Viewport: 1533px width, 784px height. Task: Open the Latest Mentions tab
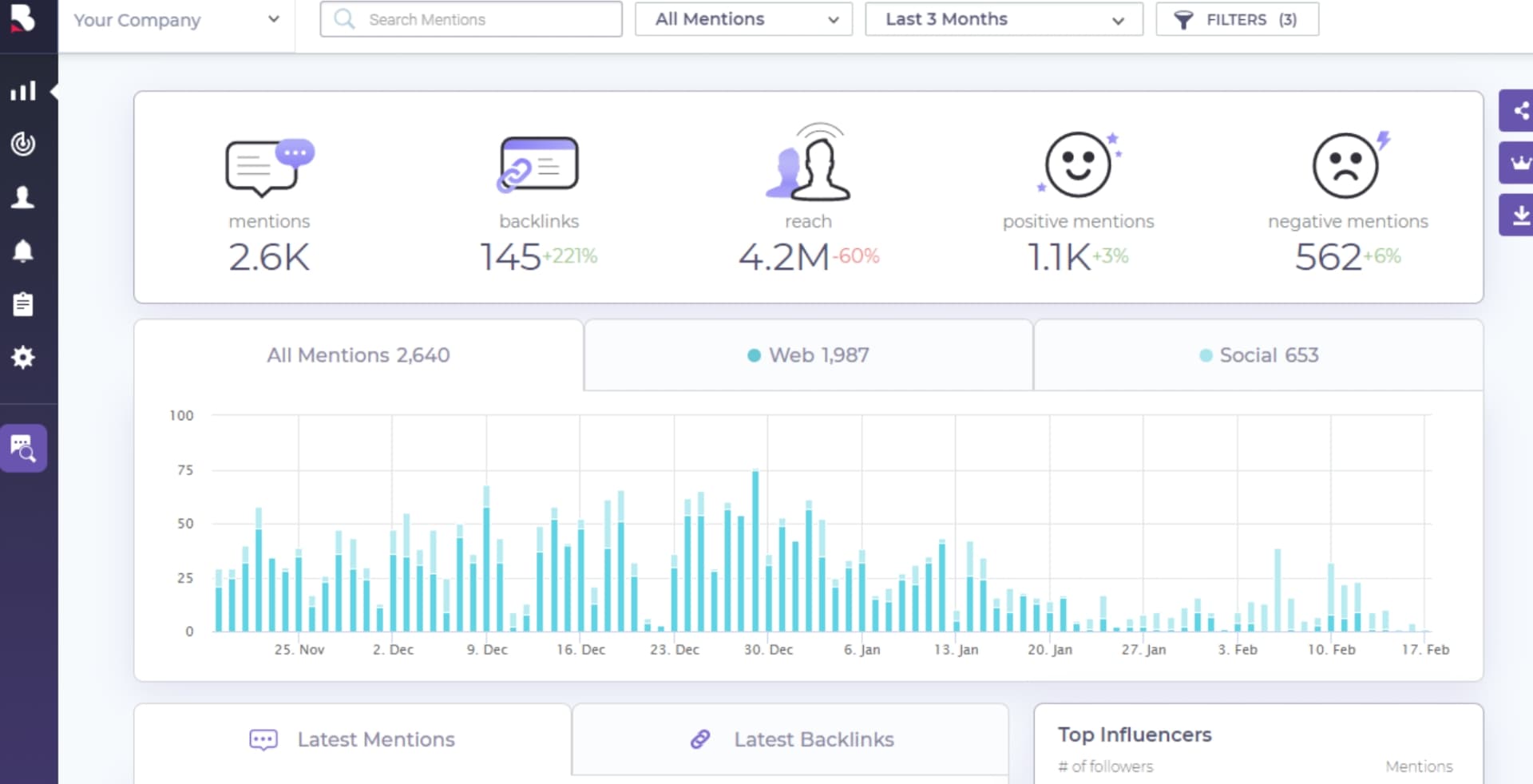coord(352,739)
